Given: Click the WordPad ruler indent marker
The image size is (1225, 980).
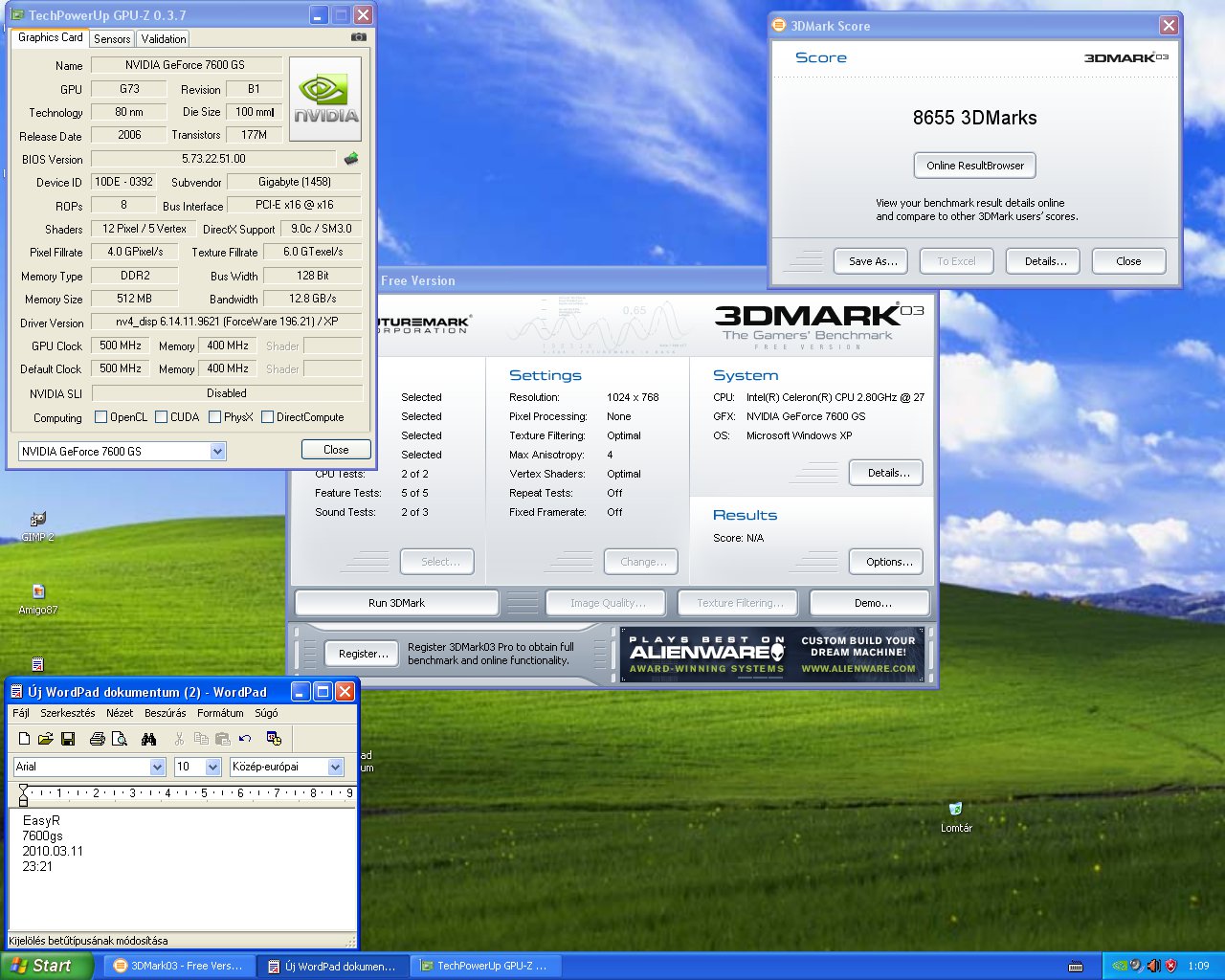Looking at the screenshot, I should (x=23, y=794).
